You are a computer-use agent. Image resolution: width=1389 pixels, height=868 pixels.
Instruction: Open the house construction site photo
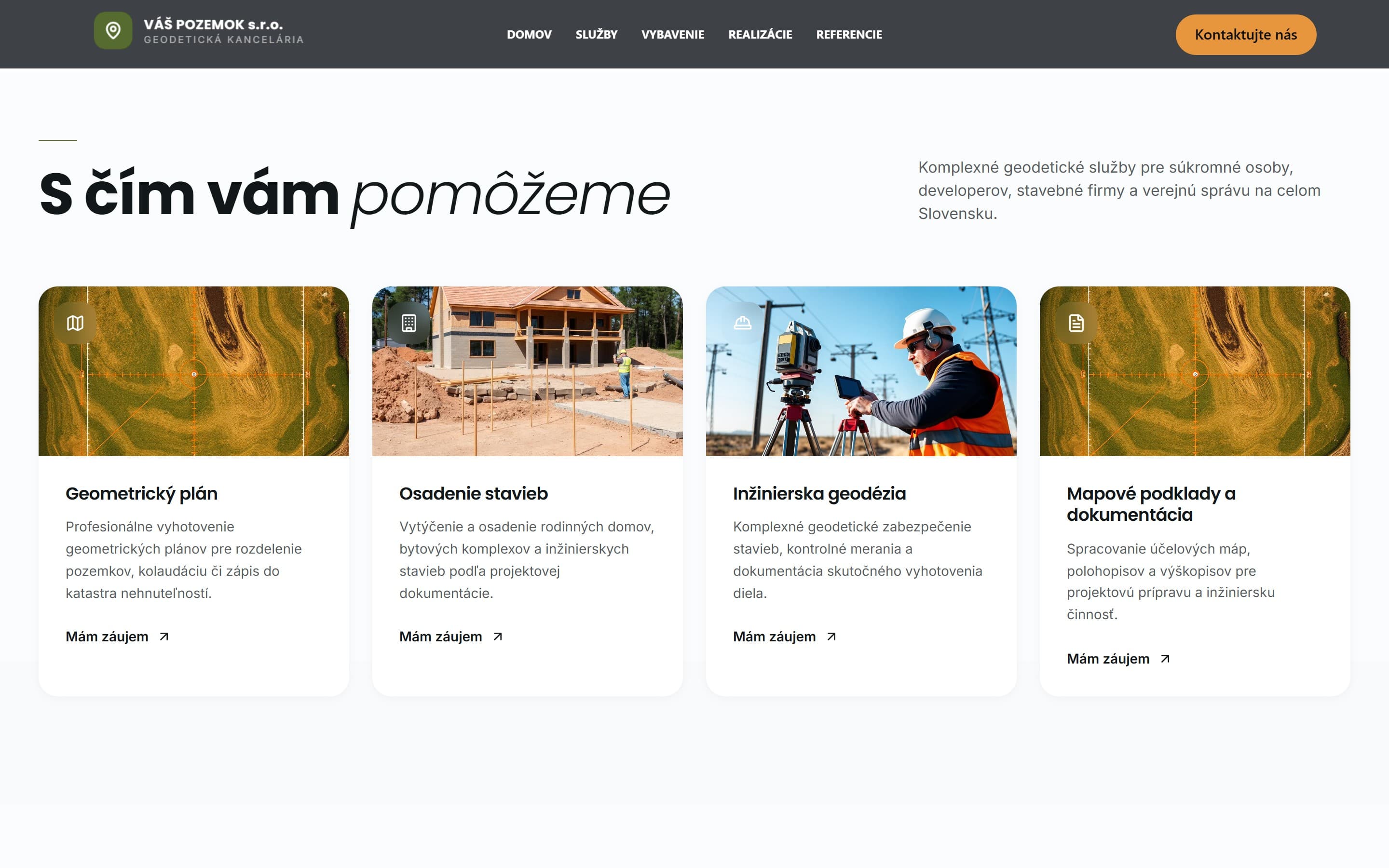(528, 371)
